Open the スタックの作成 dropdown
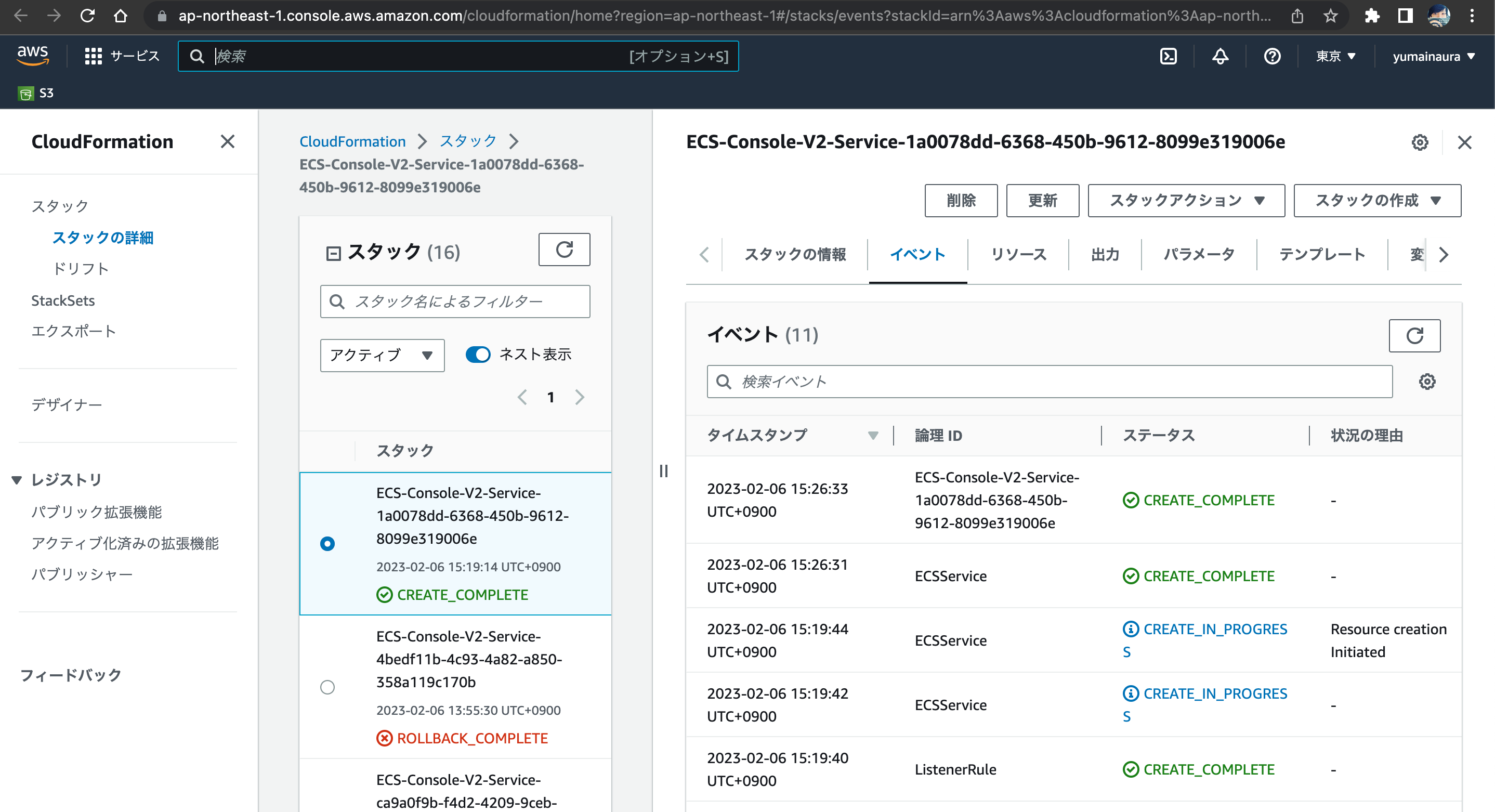 1376,201
